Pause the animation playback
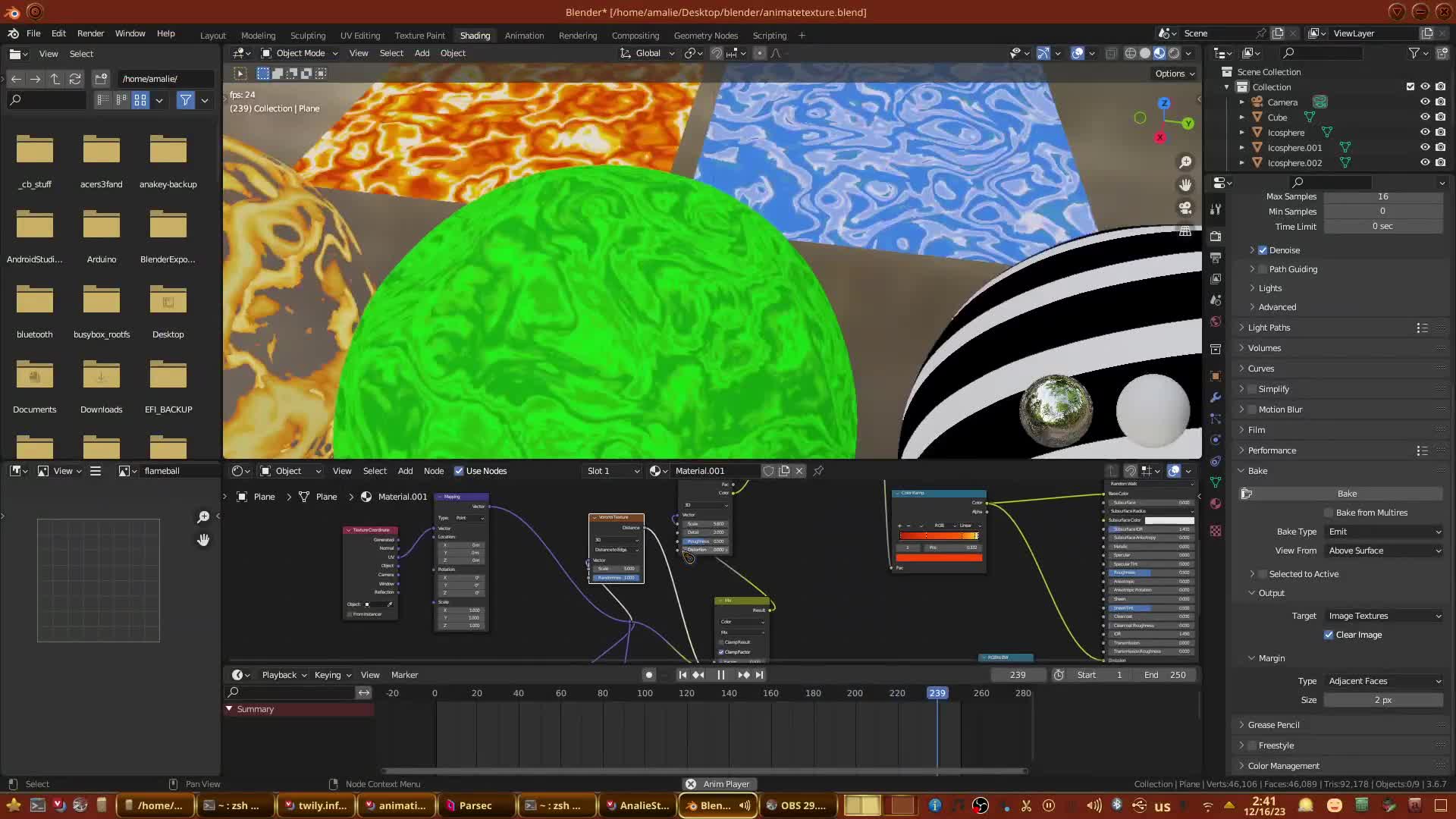Image resolution: width=1456 pixels, height=819 pixels. 720,675
